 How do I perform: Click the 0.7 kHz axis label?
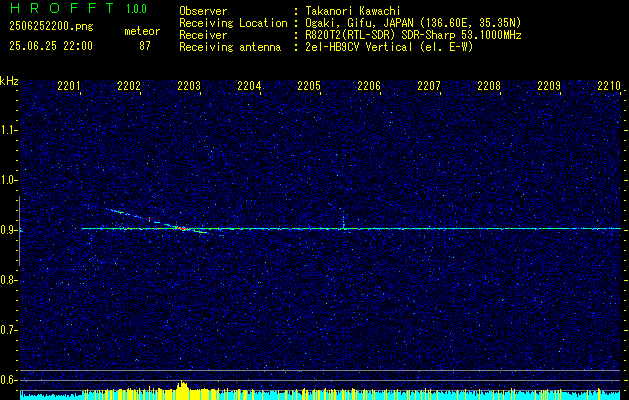point(9,330)
